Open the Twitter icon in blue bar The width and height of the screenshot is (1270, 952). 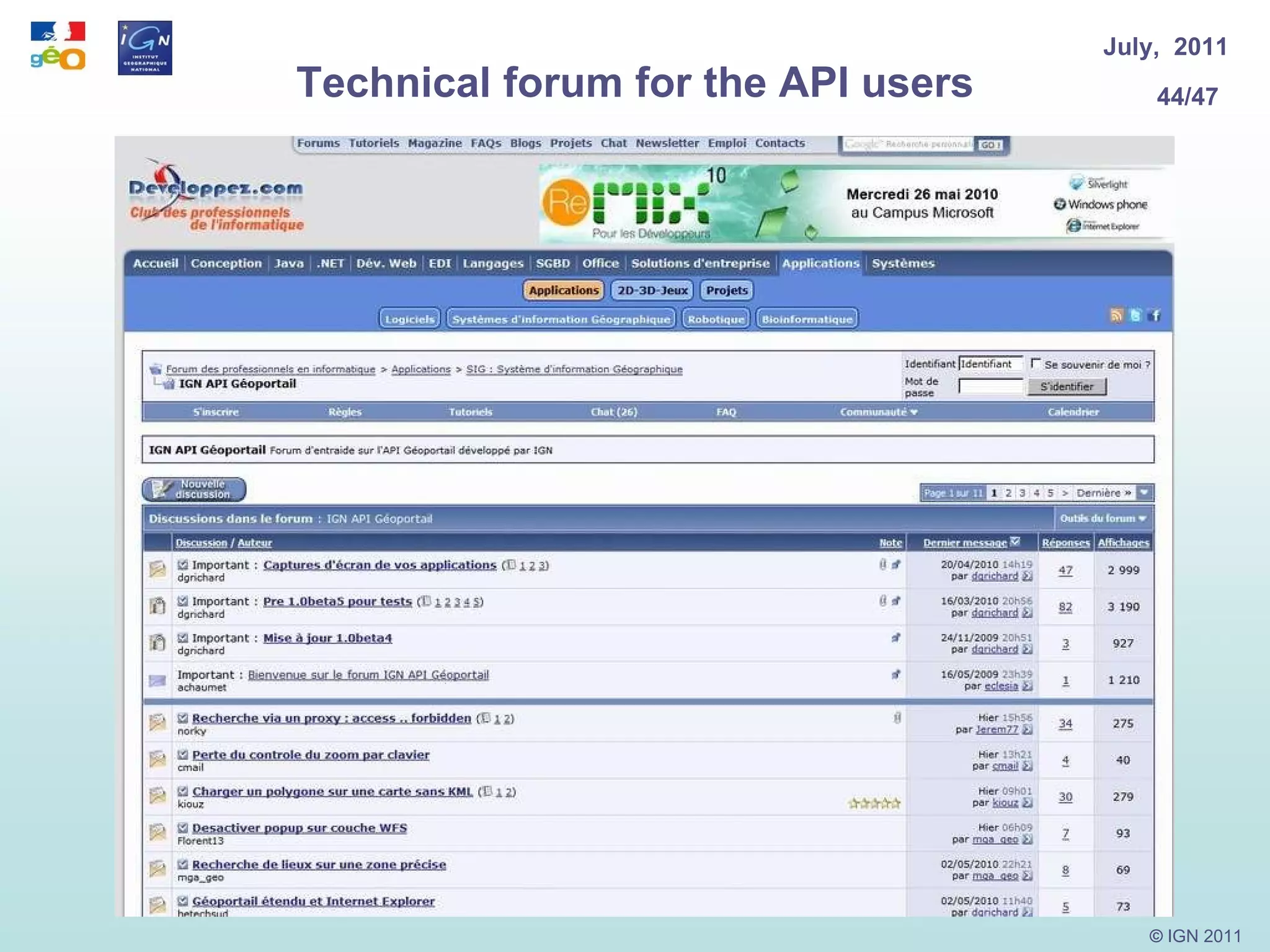pos(1135,315)
